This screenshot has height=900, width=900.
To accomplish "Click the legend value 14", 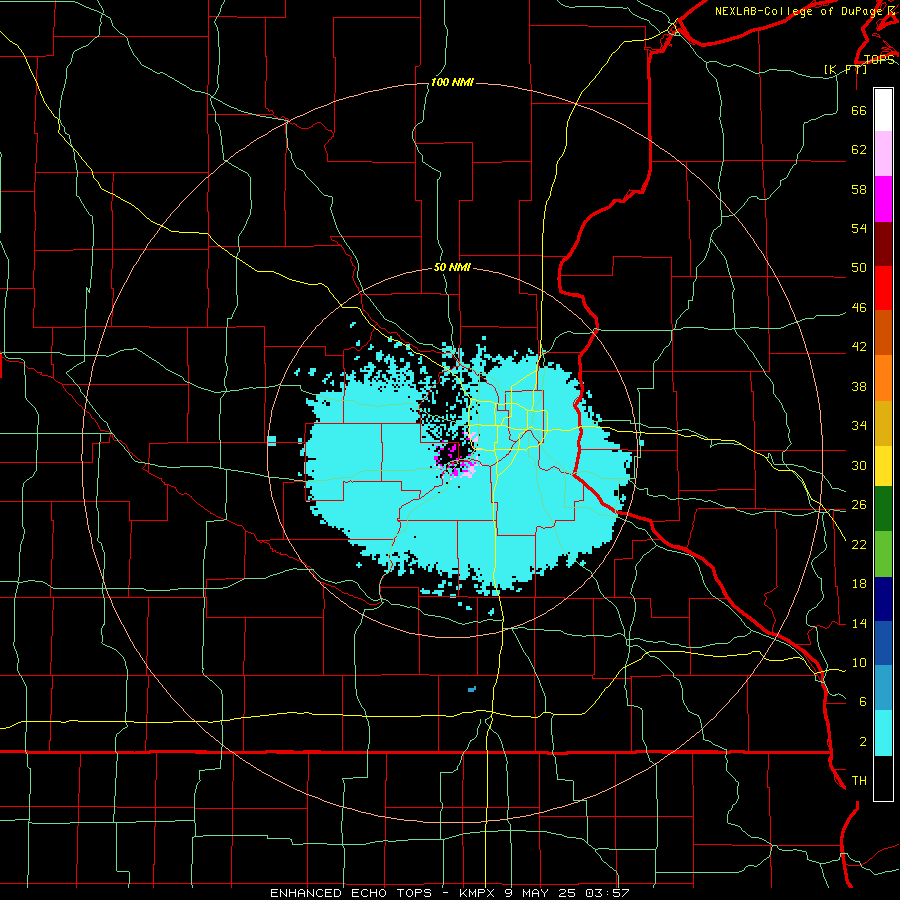I will pyautogui.click(x=859, y=623).
